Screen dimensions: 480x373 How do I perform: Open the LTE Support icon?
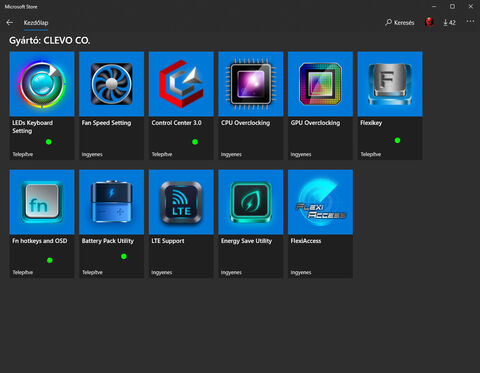tap(181, 202)
